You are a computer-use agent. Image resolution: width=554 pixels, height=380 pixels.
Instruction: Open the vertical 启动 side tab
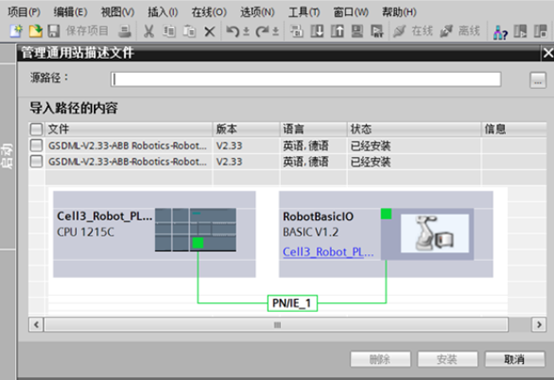8,156
